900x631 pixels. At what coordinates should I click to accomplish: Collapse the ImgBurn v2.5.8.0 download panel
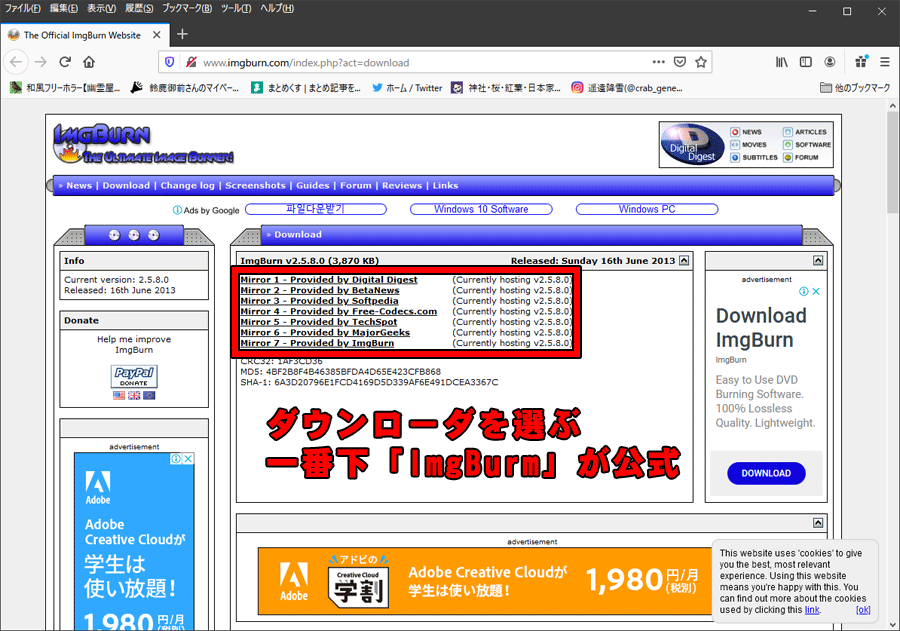point(684,261)
